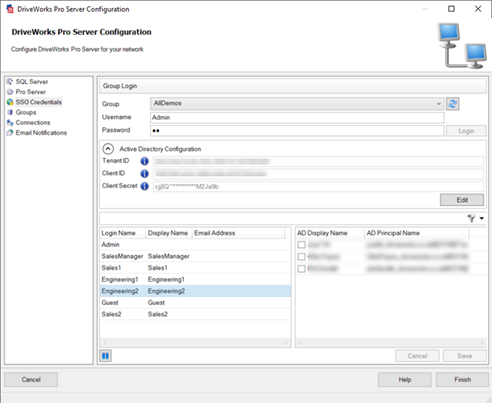The image size is (492, 403).
Task: Tick the second AD user checkbox
Action: (301, 257)
